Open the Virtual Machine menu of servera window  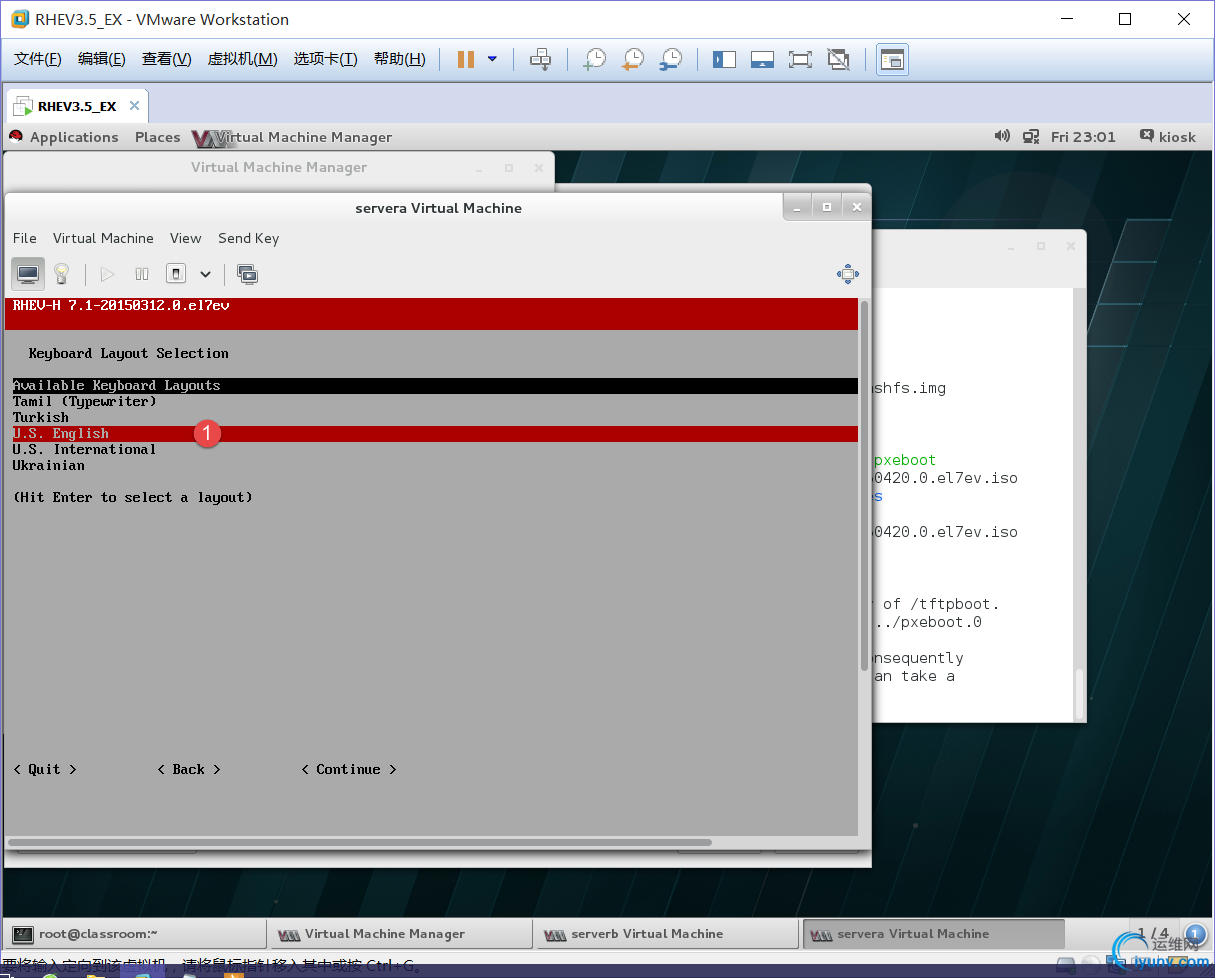click(103, 238)
